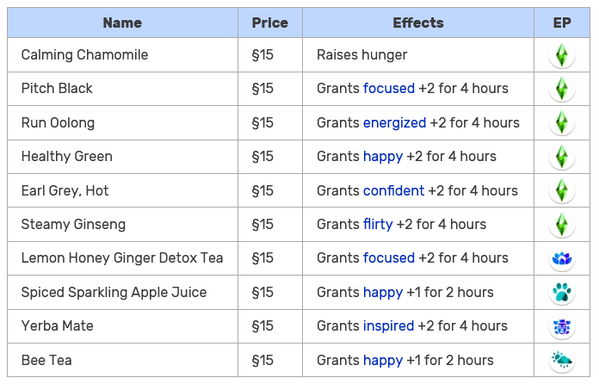Click the blue pack icon in the Yerba Mate row
Image resolution: width=599 pixels, height=385 pixels.
tap(562, 327)
